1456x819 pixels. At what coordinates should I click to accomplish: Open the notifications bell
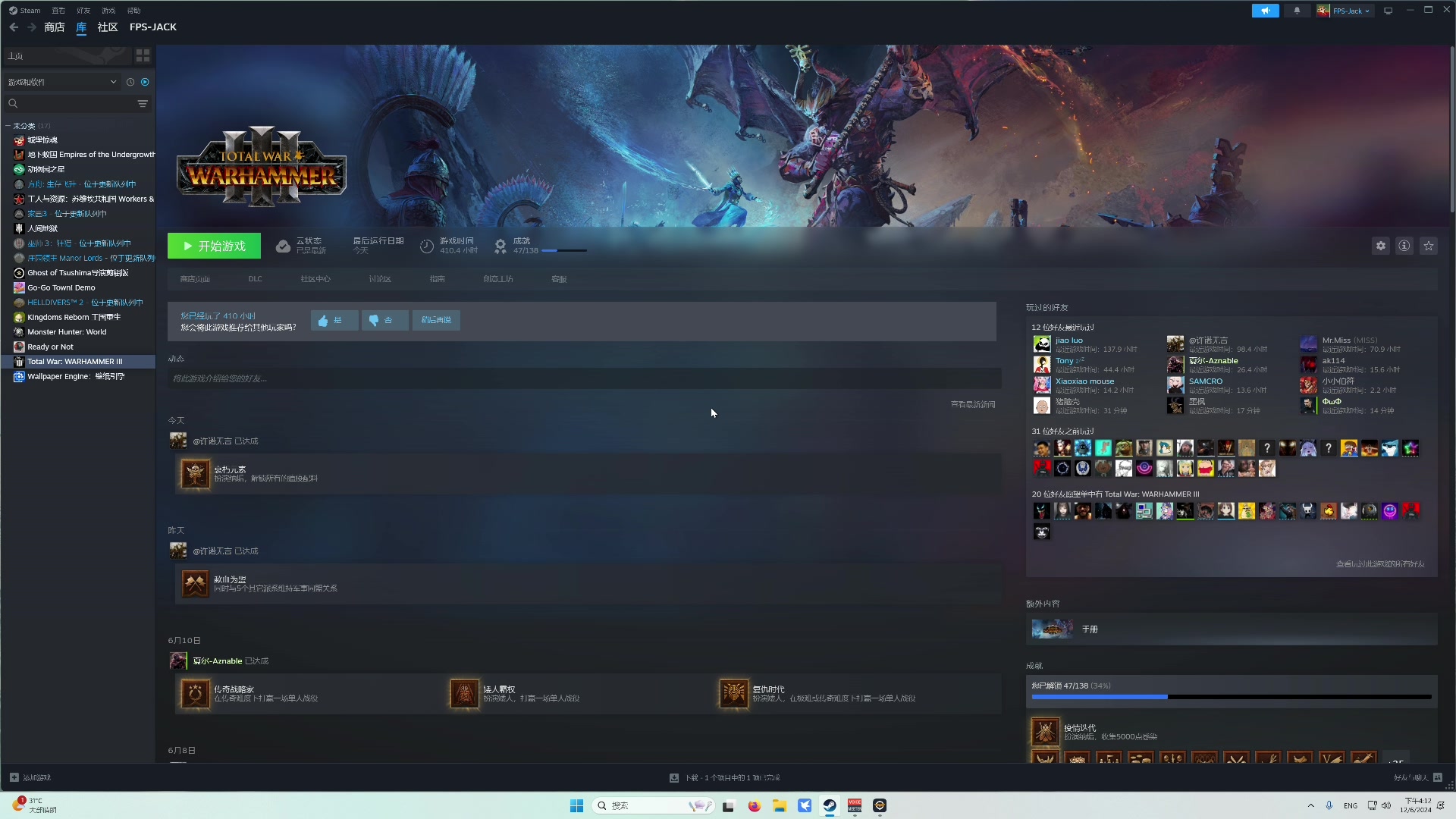coord(1297,11)
